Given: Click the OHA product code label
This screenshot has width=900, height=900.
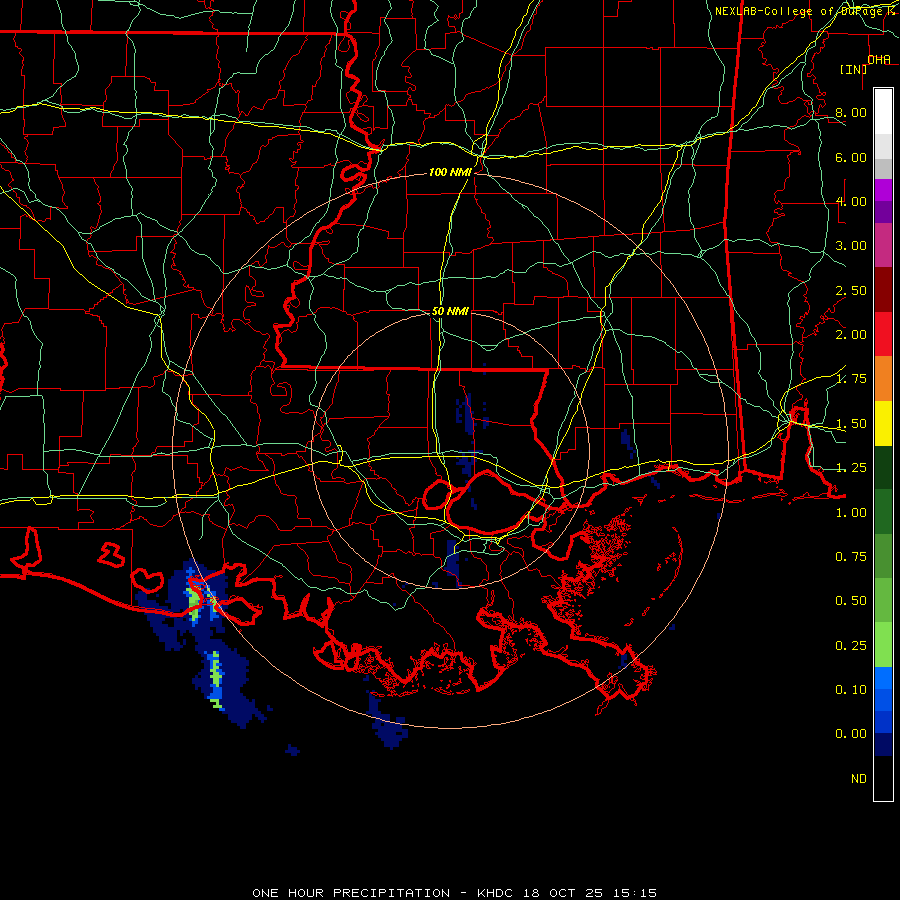Looking at the screenshot, I should point(879,60).
